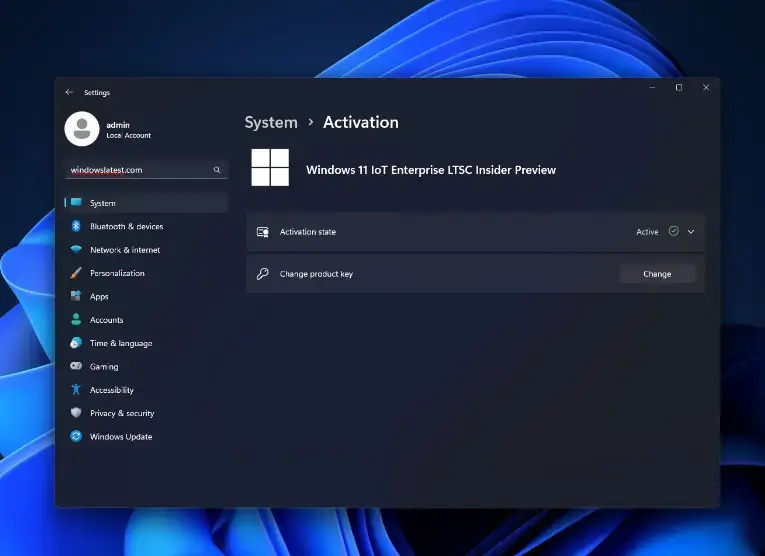Click the admin account name

pyautogui.click(x=118, y=125)
